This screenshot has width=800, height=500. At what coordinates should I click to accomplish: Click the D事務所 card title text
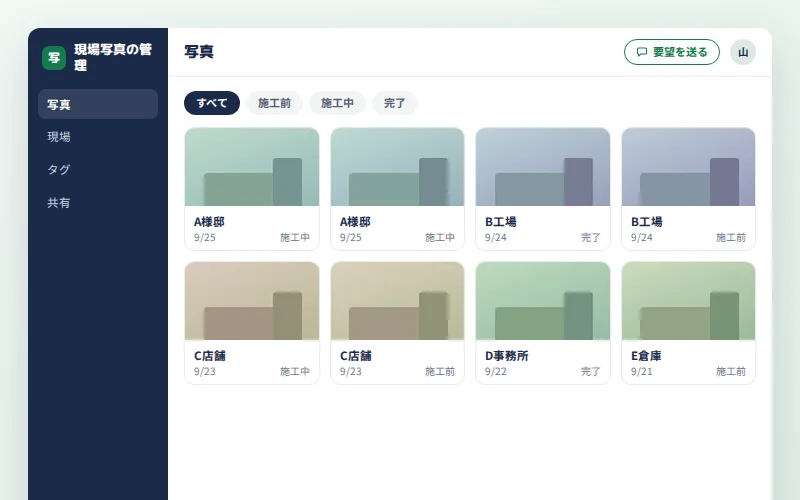(507, 356)
